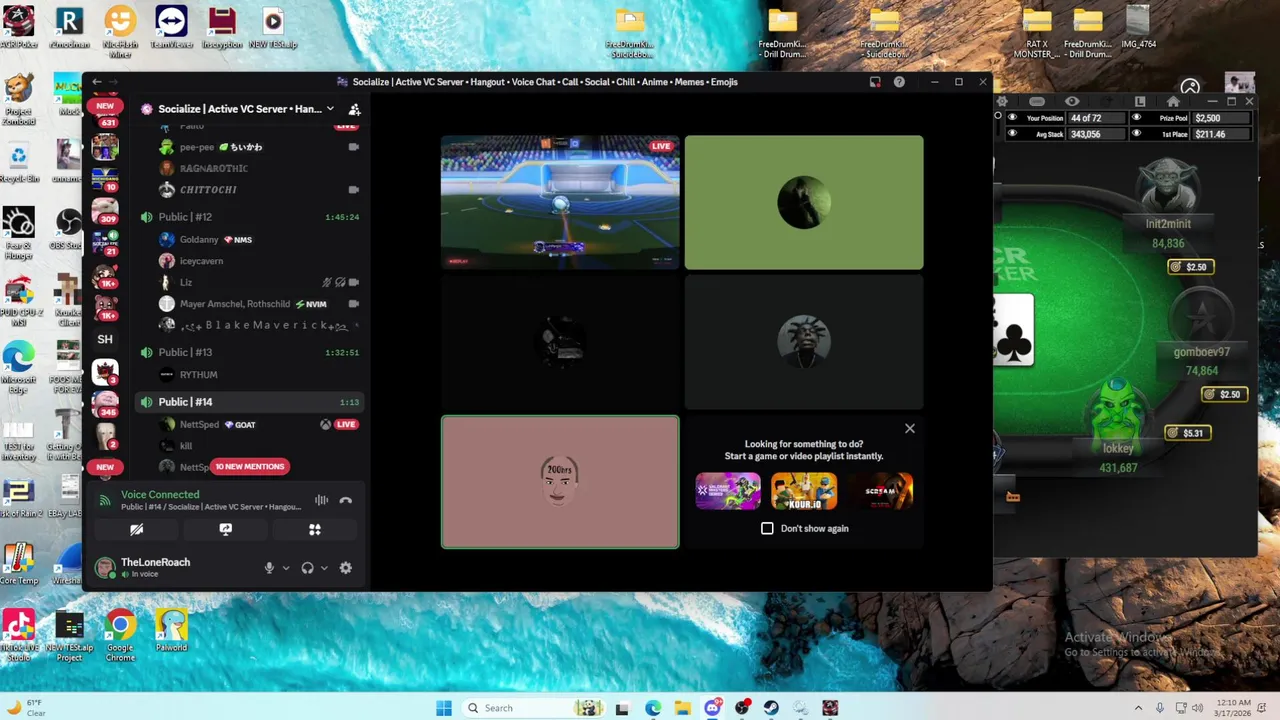Image resolution: width=1280 pixels, height=720 pixels.
Task: Open voice activities launcher button
Action: point(315,530)
